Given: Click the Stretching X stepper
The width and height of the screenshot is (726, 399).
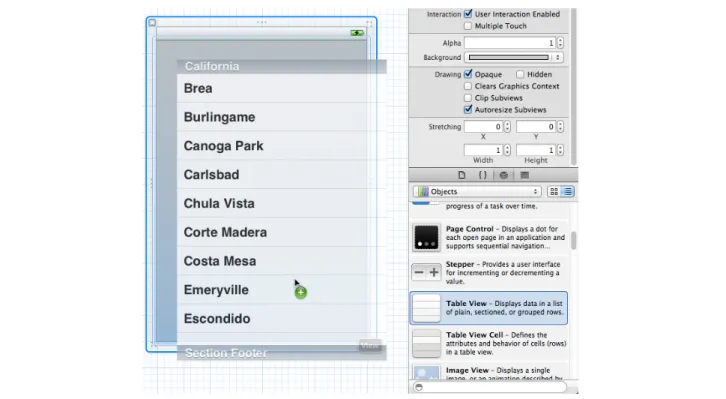Looking at the screenshot, I should [x=507, y=126].
